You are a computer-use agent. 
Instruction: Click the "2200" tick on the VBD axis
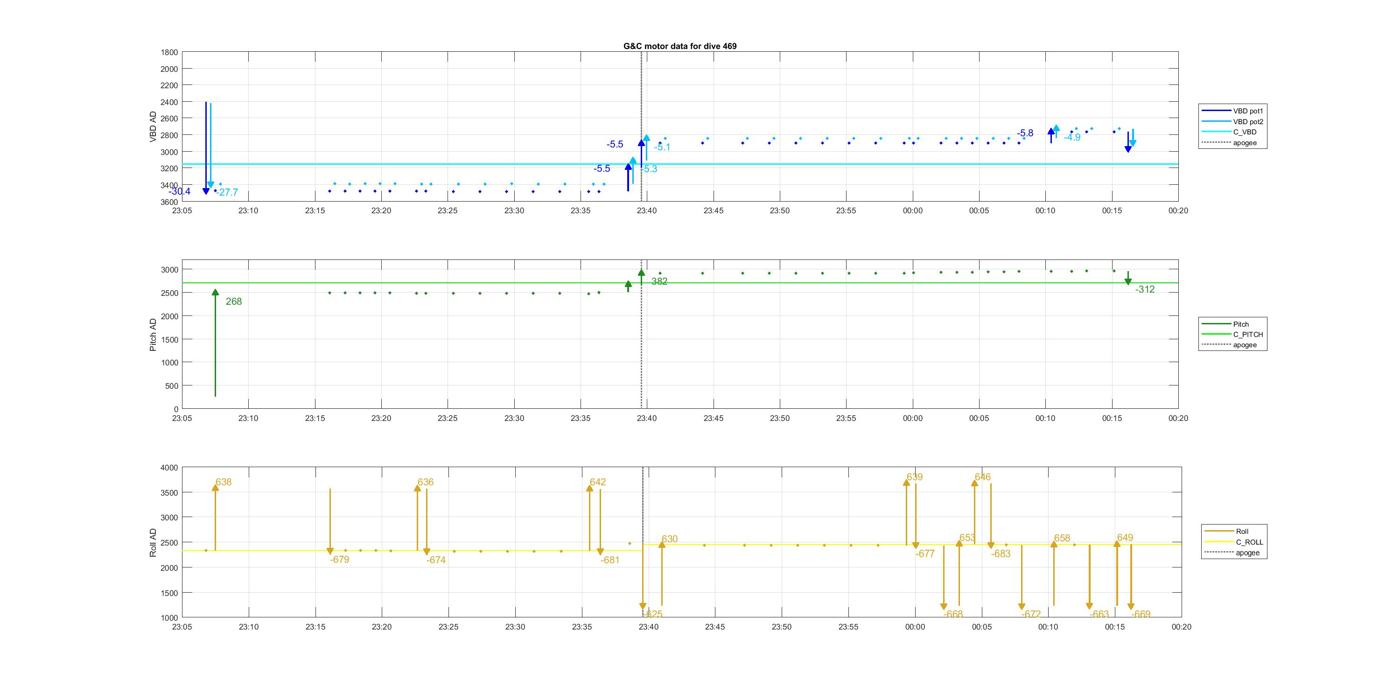[169, 86]
